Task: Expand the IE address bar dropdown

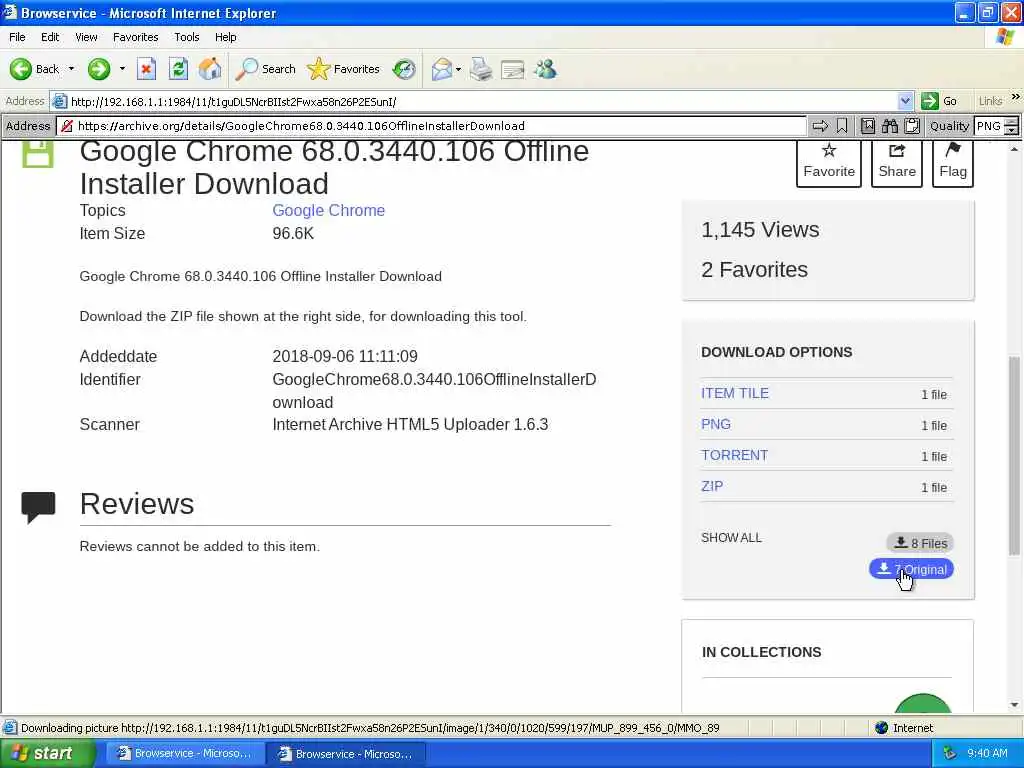Action: [905, 101]
